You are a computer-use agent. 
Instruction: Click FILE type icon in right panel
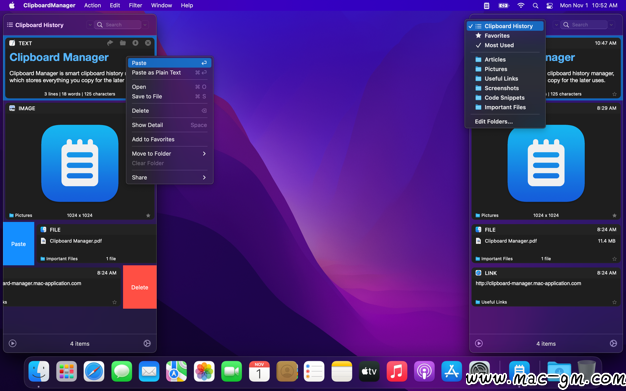click(478, 230)
